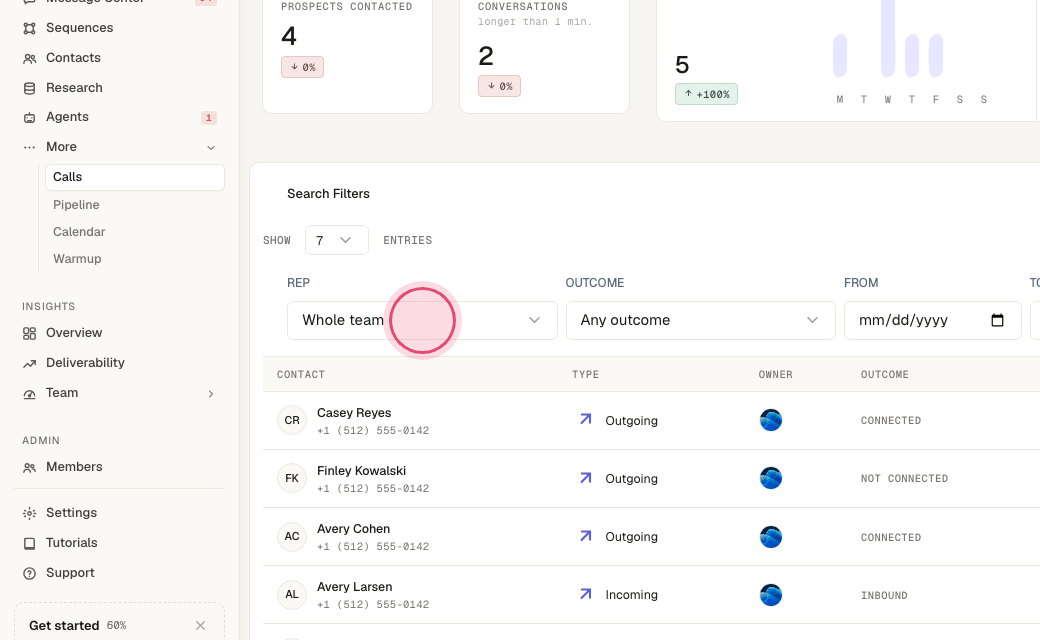Viewport: 1040px width, 640px height.
Task: Click the Monday bar in the chart
Action: coord(840,56)
